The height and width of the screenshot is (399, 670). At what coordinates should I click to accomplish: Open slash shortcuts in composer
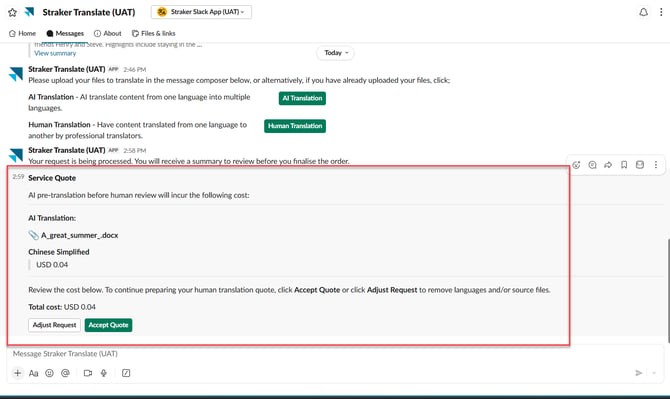coord(126,373)
